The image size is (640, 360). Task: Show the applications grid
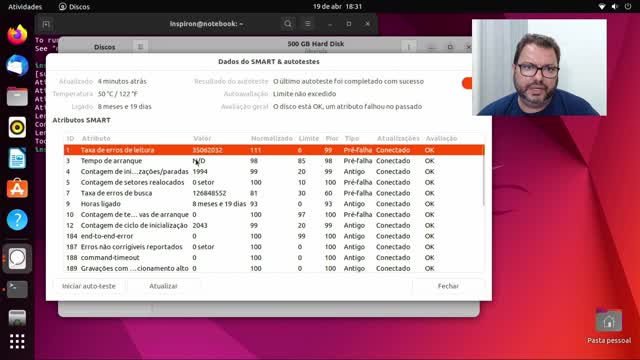point(17,341)
